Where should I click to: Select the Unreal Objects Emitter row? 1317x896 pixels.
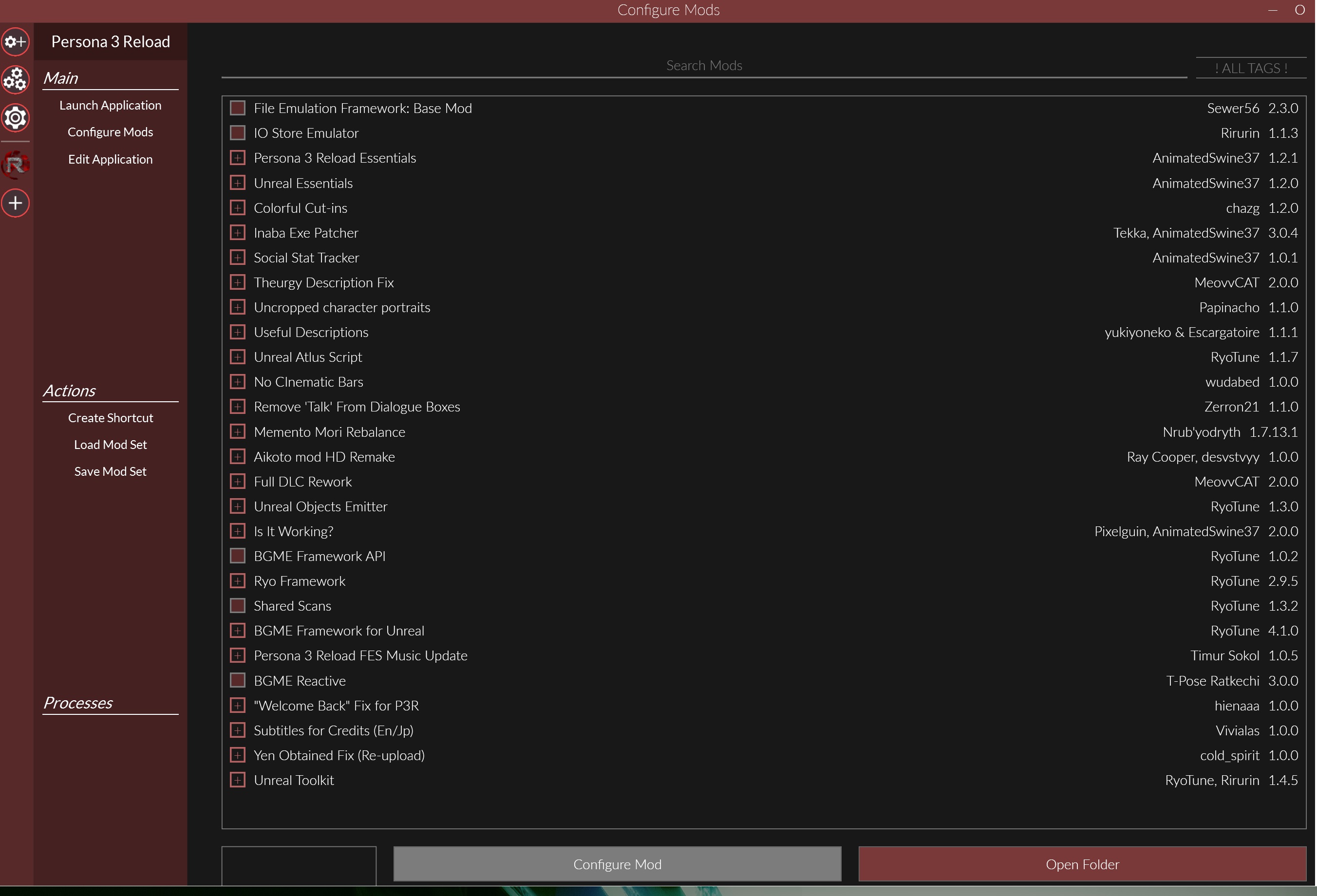764,506
